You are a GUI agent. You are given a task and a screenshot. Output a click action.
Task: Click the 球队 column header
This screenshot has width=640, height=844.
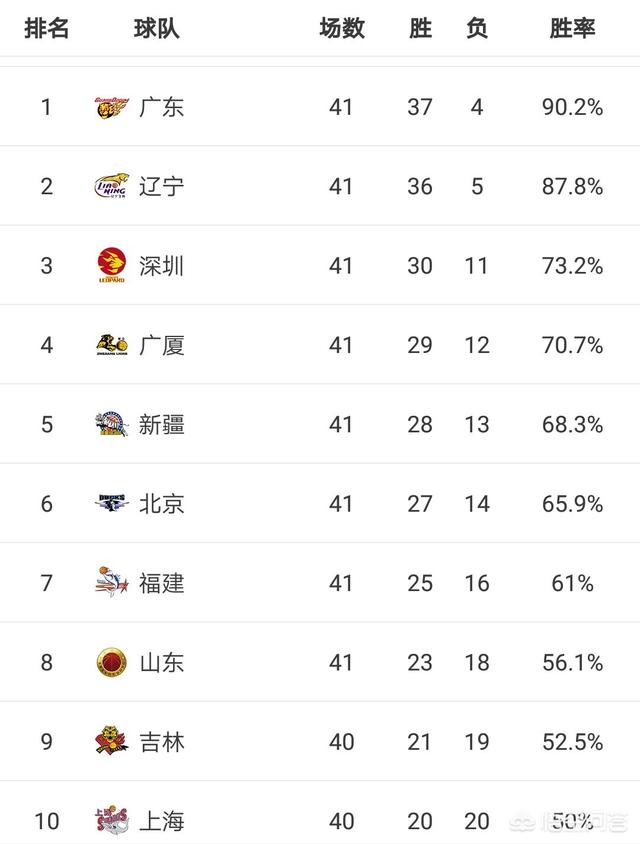(x=157, y=28)
